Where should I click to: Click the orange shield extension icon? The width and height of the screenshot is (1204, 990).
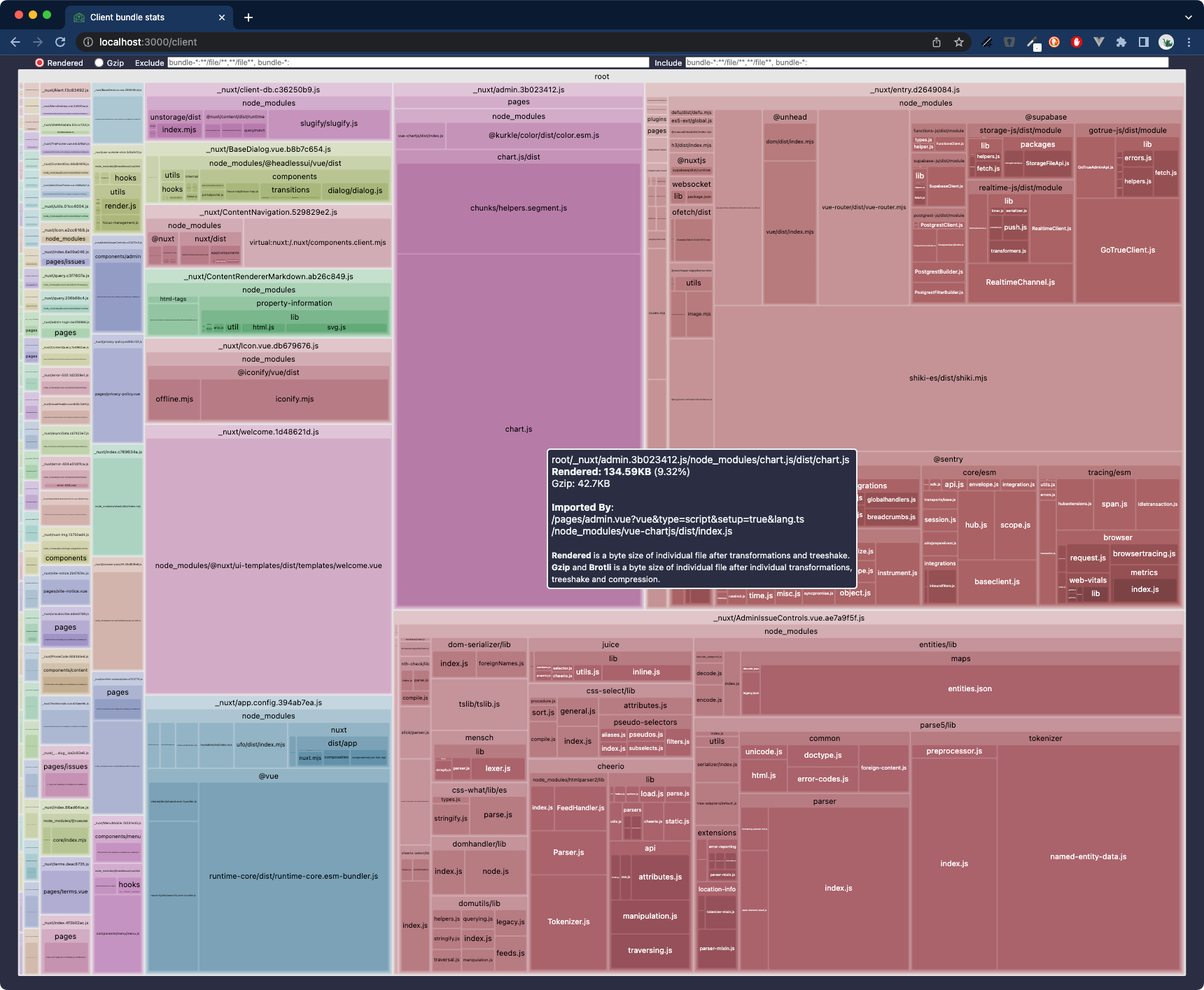click(1054, 42)
